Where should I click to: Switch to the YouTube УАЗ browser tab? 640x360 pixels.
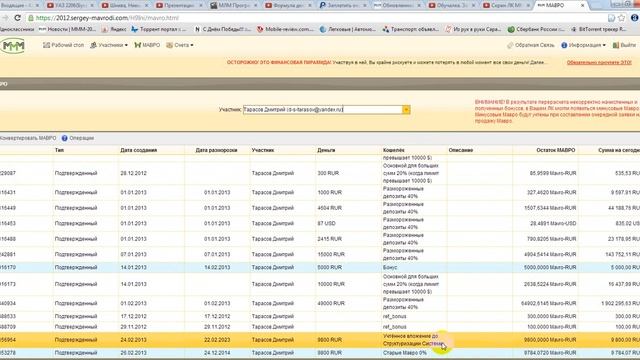[x=69, y=5]
